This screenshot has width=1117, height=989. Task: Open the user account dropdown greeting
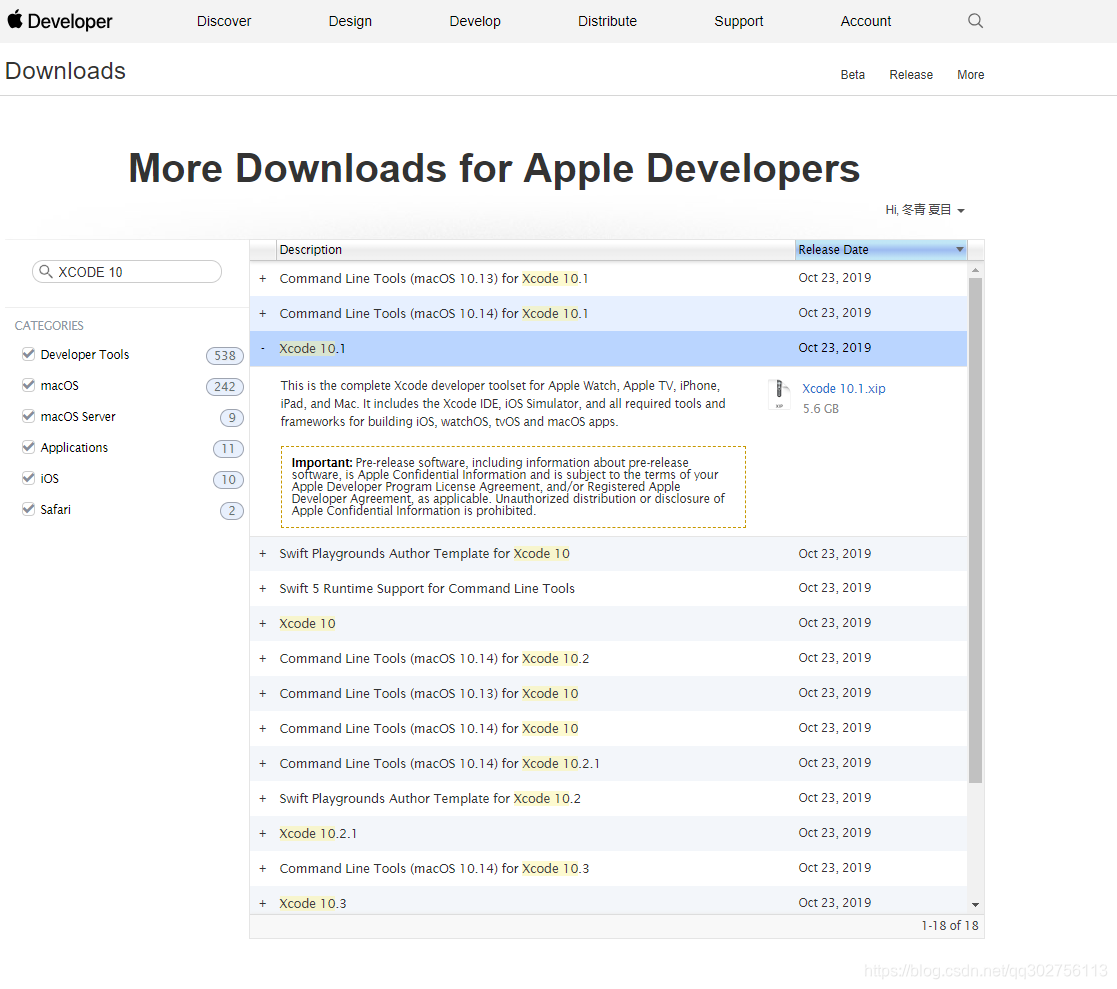coord(925,209)
